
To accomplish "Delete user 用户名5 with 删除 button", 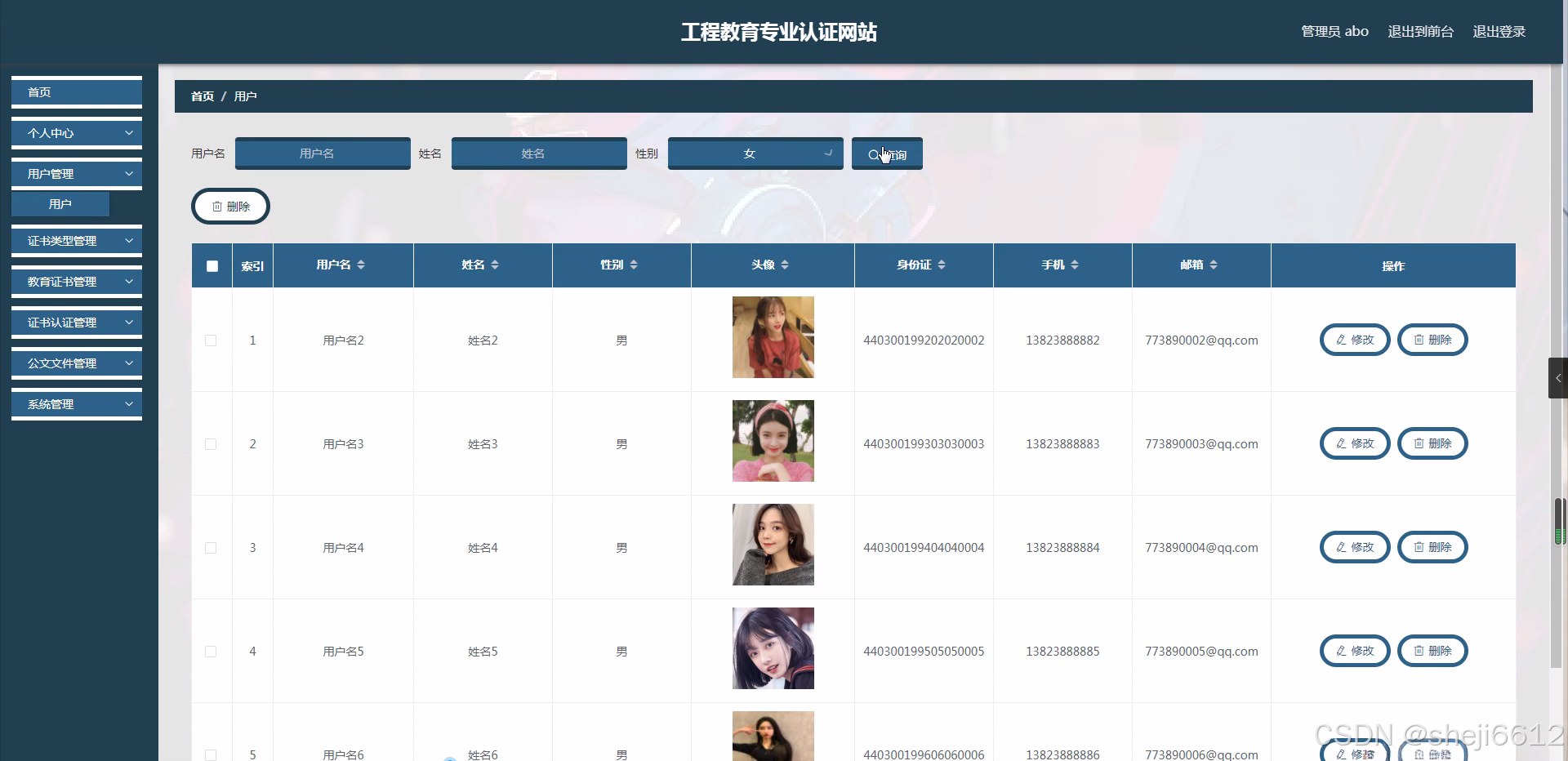I will 1432,651.
